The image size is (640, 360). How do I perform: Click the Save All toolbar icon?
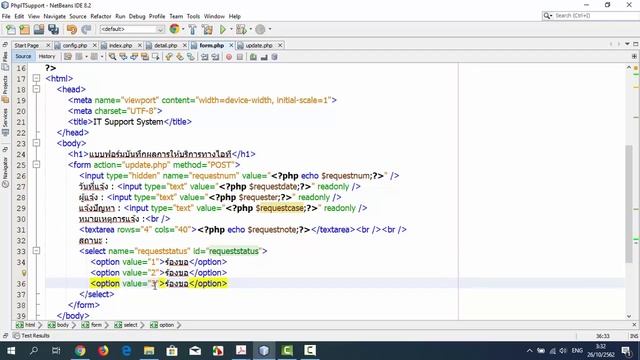click(53, 29)
